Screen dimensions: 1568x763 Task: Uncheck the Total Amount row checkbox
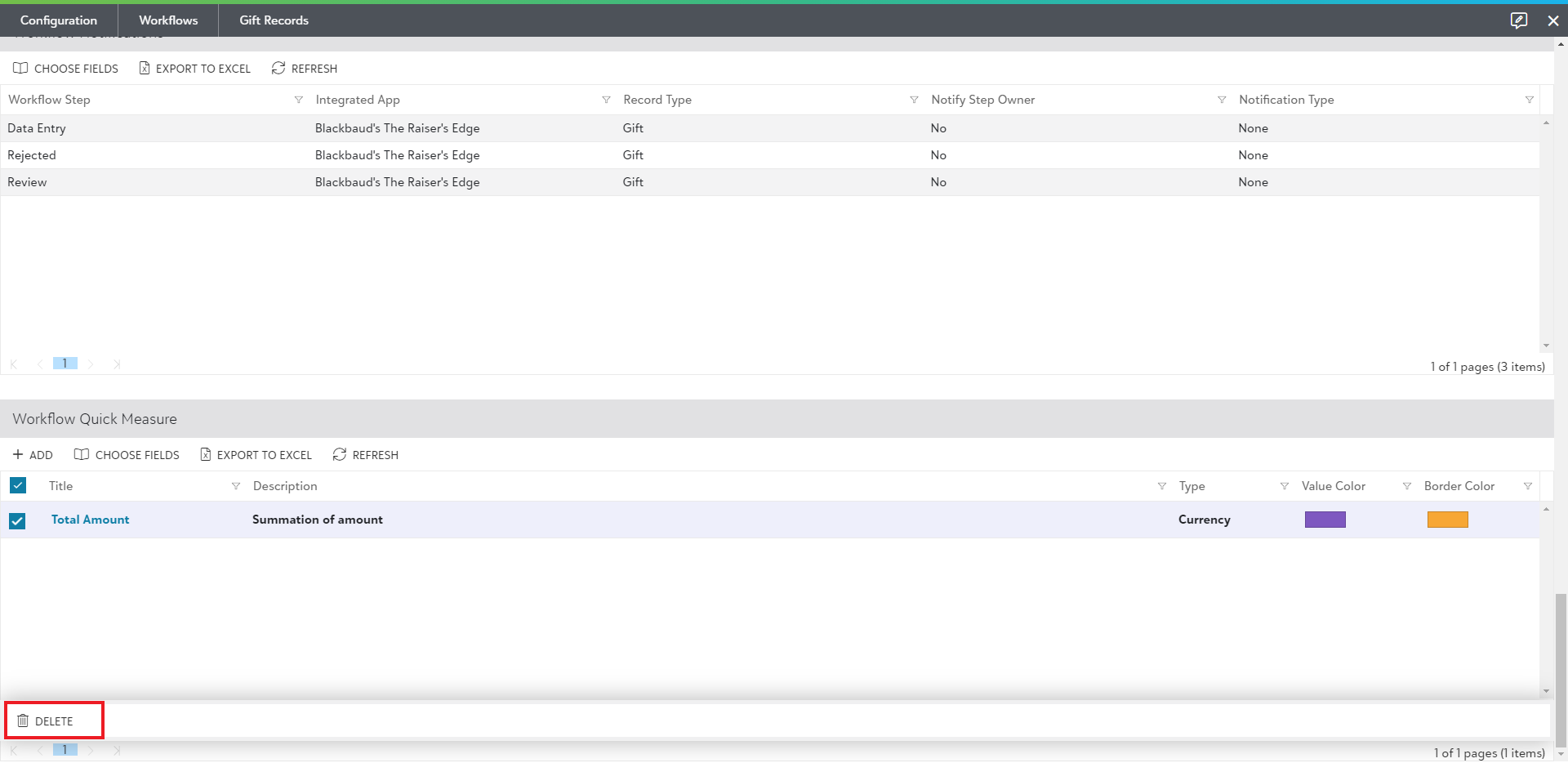(17, 520)
